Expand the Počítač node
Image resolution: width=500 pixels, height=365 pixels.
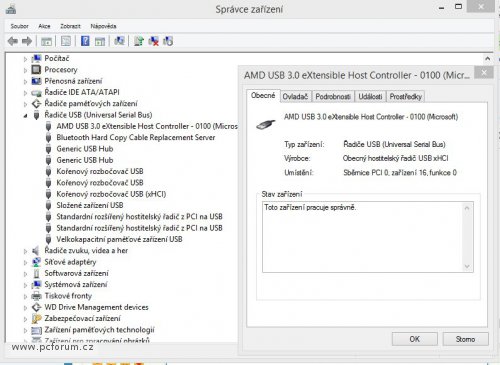(x=25, y=59)
